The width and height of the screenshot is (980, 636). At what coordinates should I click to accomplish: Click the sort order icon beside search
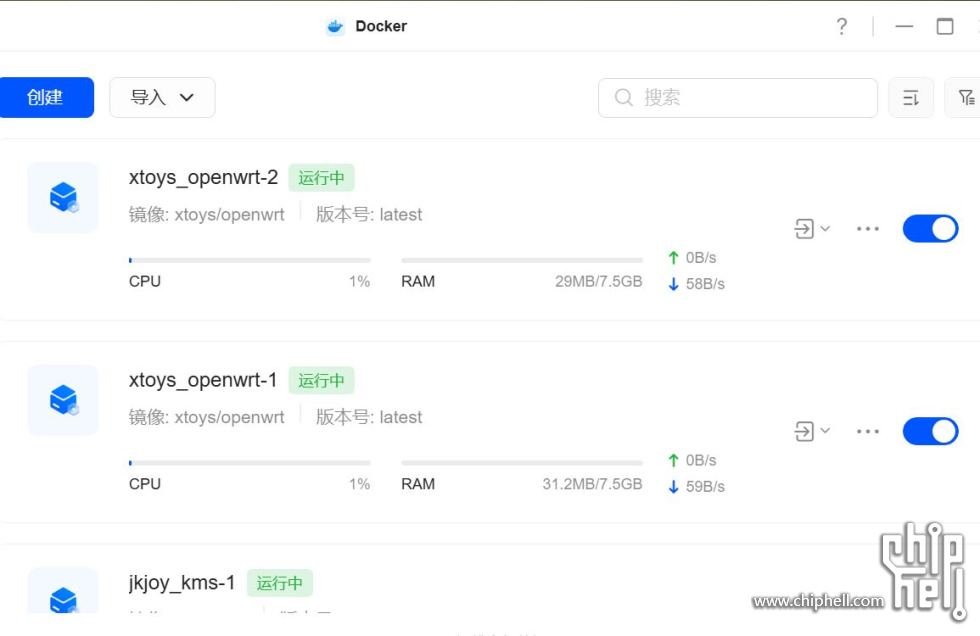(x=911, y=97)
